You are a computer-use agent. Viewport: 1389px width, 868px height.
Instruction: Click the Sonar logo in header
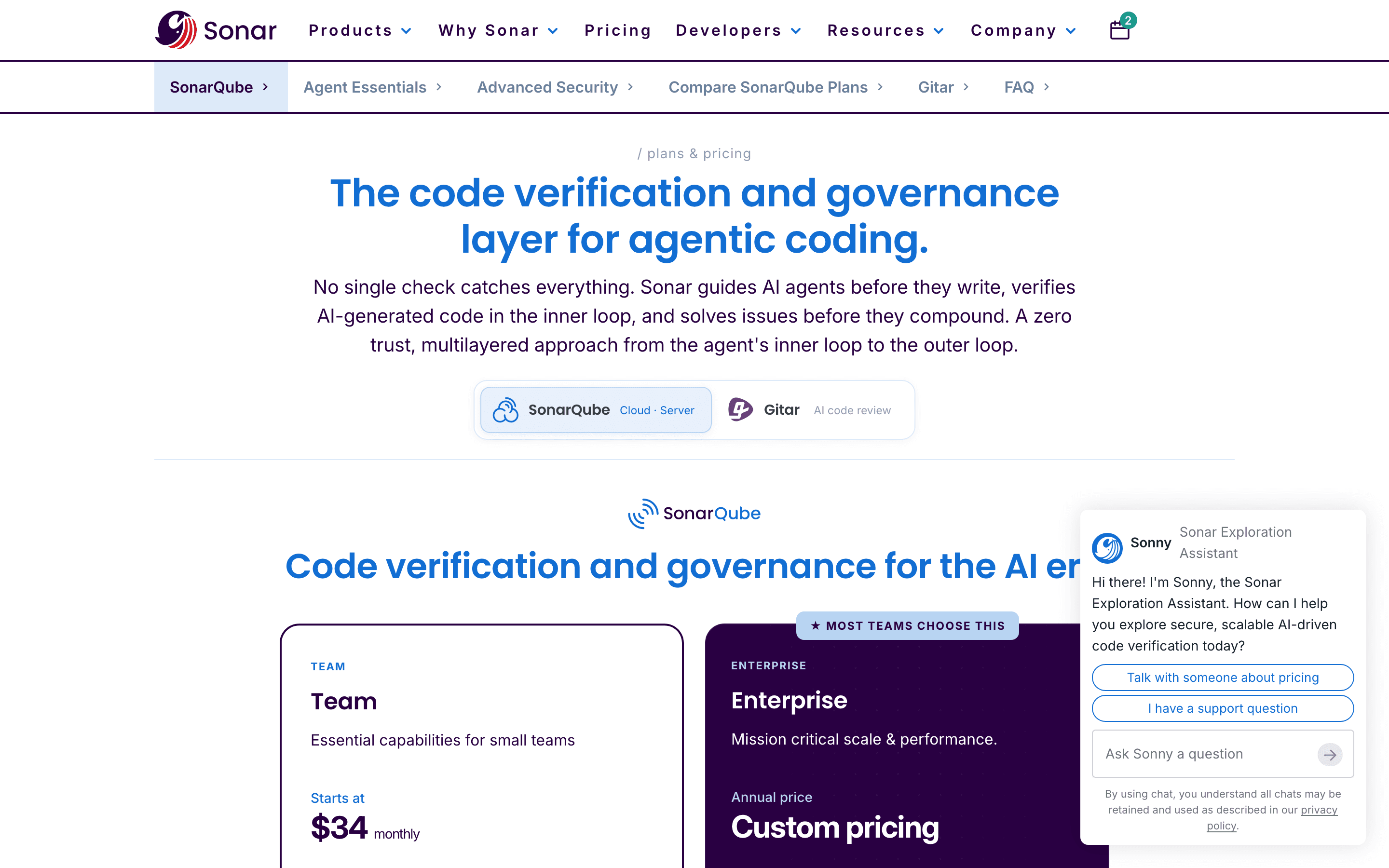pyautogui.click(x=216, y=30)
